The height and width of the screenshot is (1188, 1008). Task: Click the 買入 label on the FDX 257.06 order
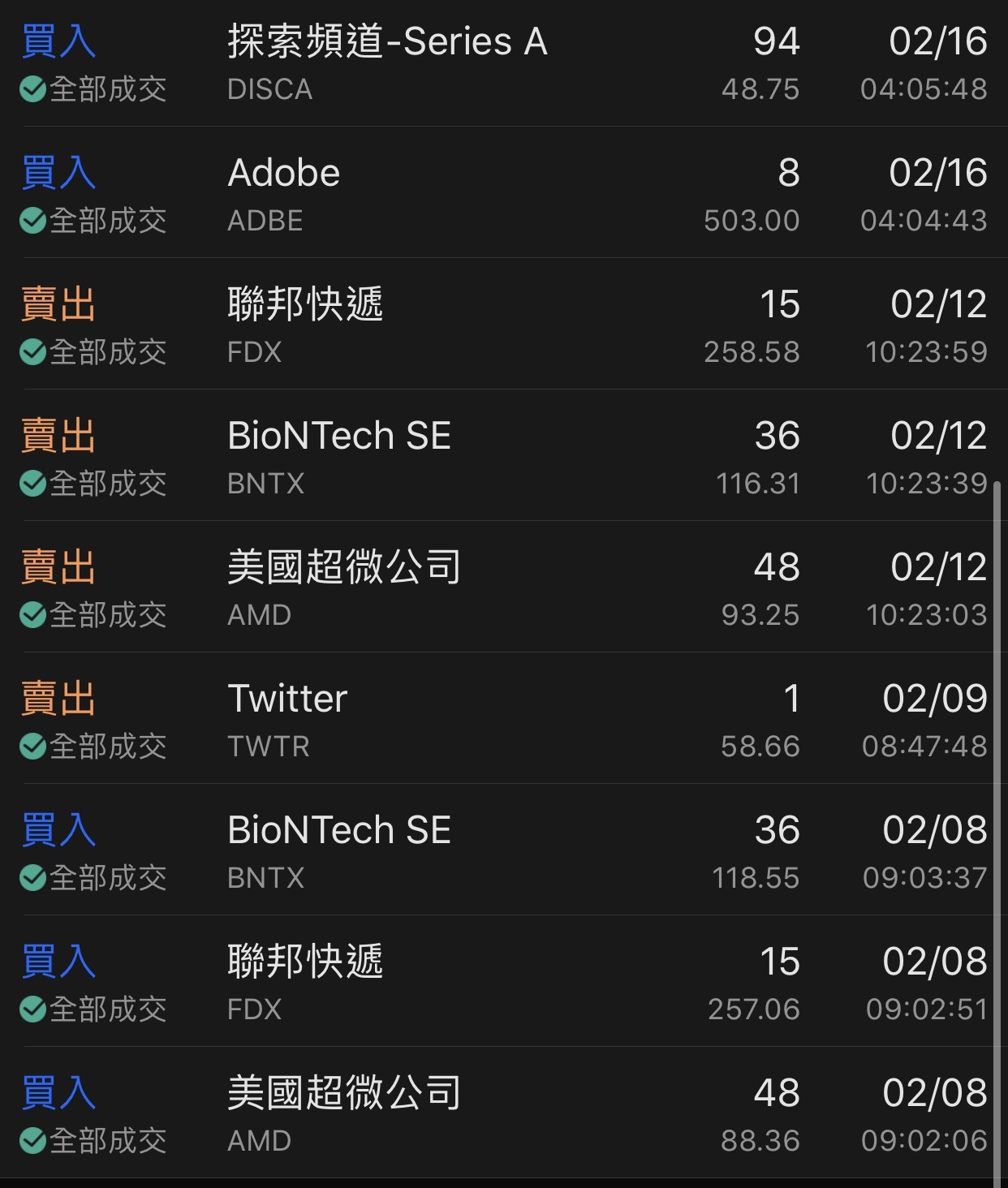58,962
